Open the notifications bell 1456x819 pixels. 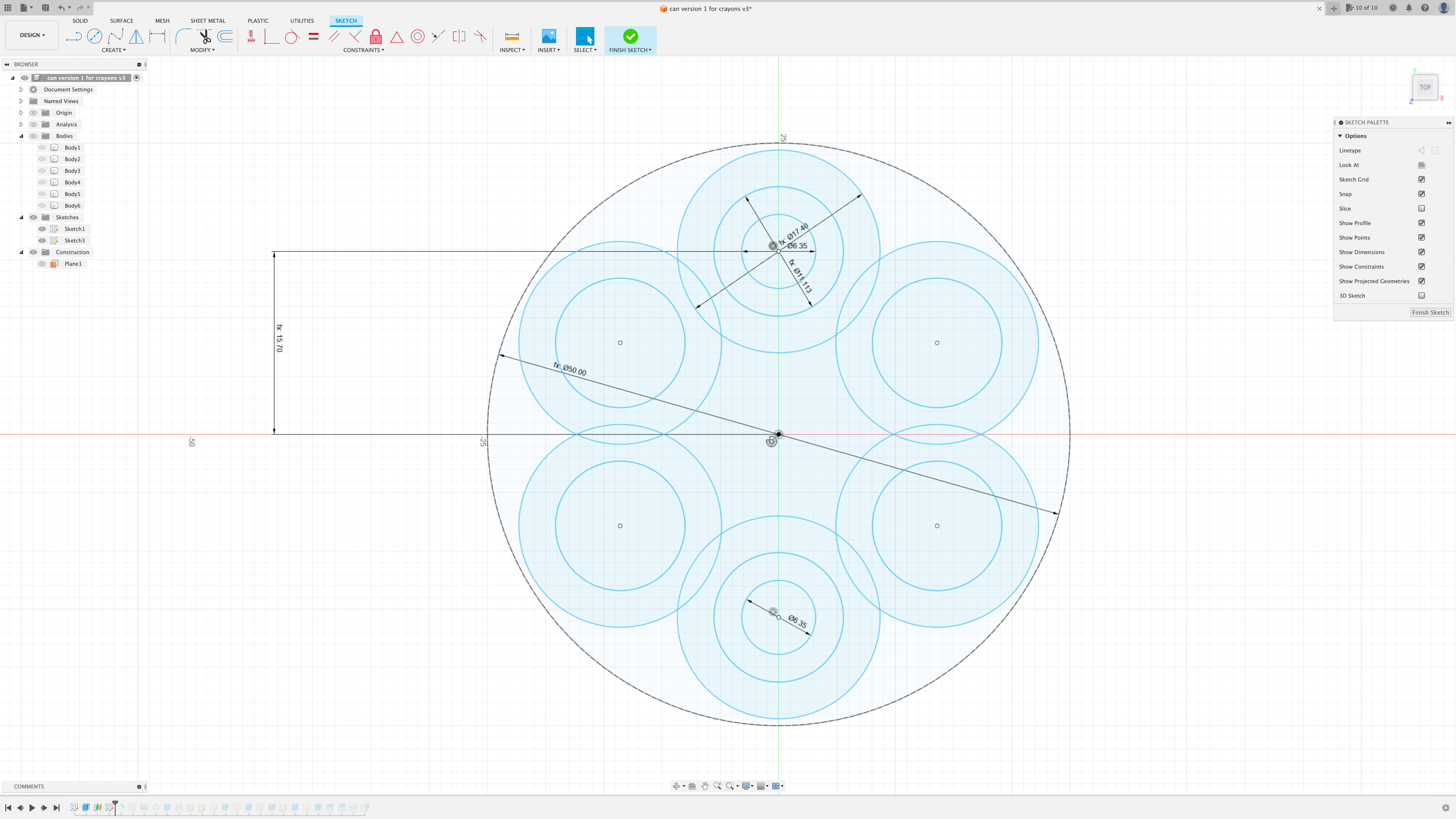1409,8
